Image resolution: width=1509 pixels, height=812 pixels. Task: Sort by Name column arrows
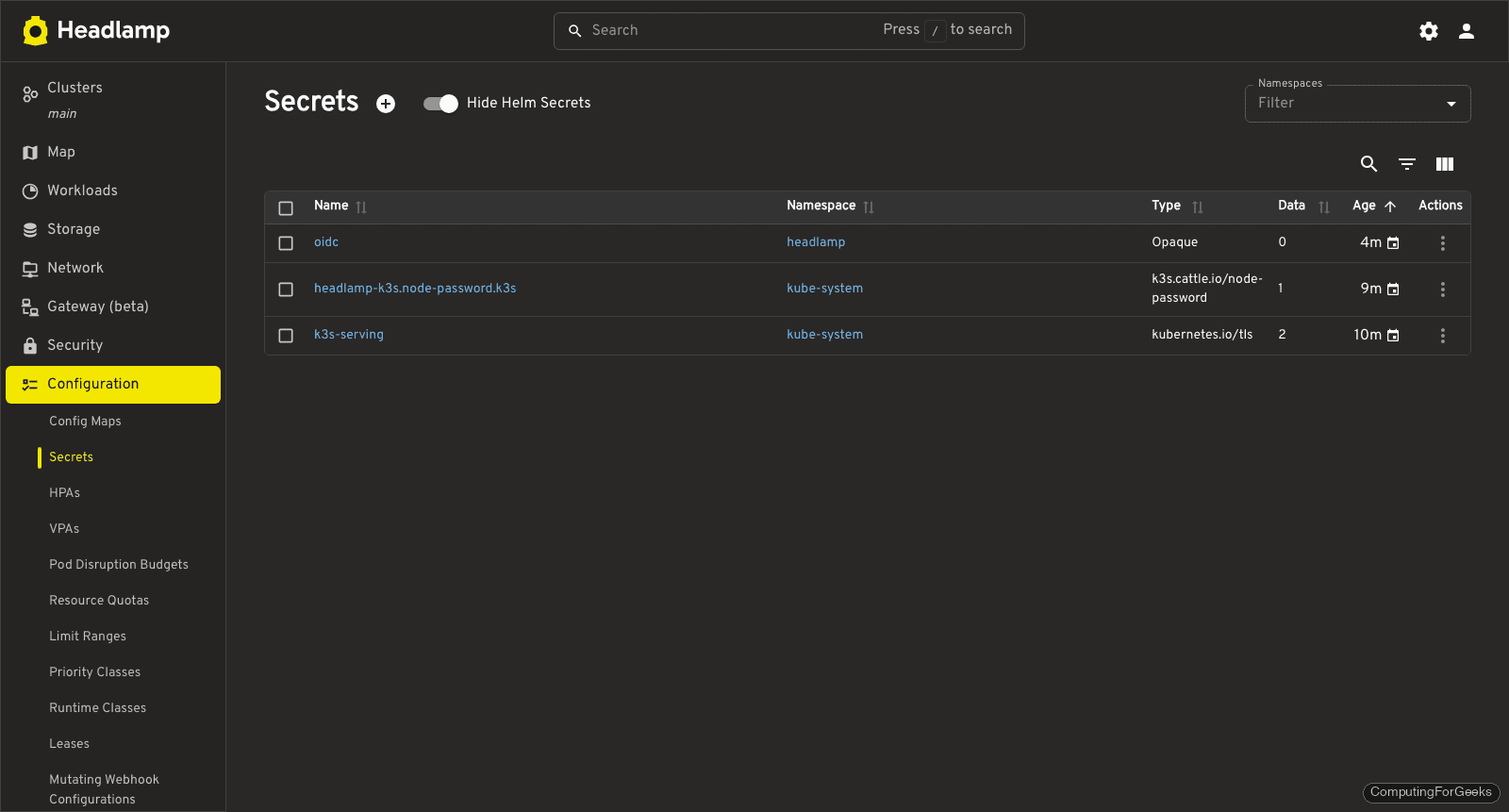coord(361,207)
